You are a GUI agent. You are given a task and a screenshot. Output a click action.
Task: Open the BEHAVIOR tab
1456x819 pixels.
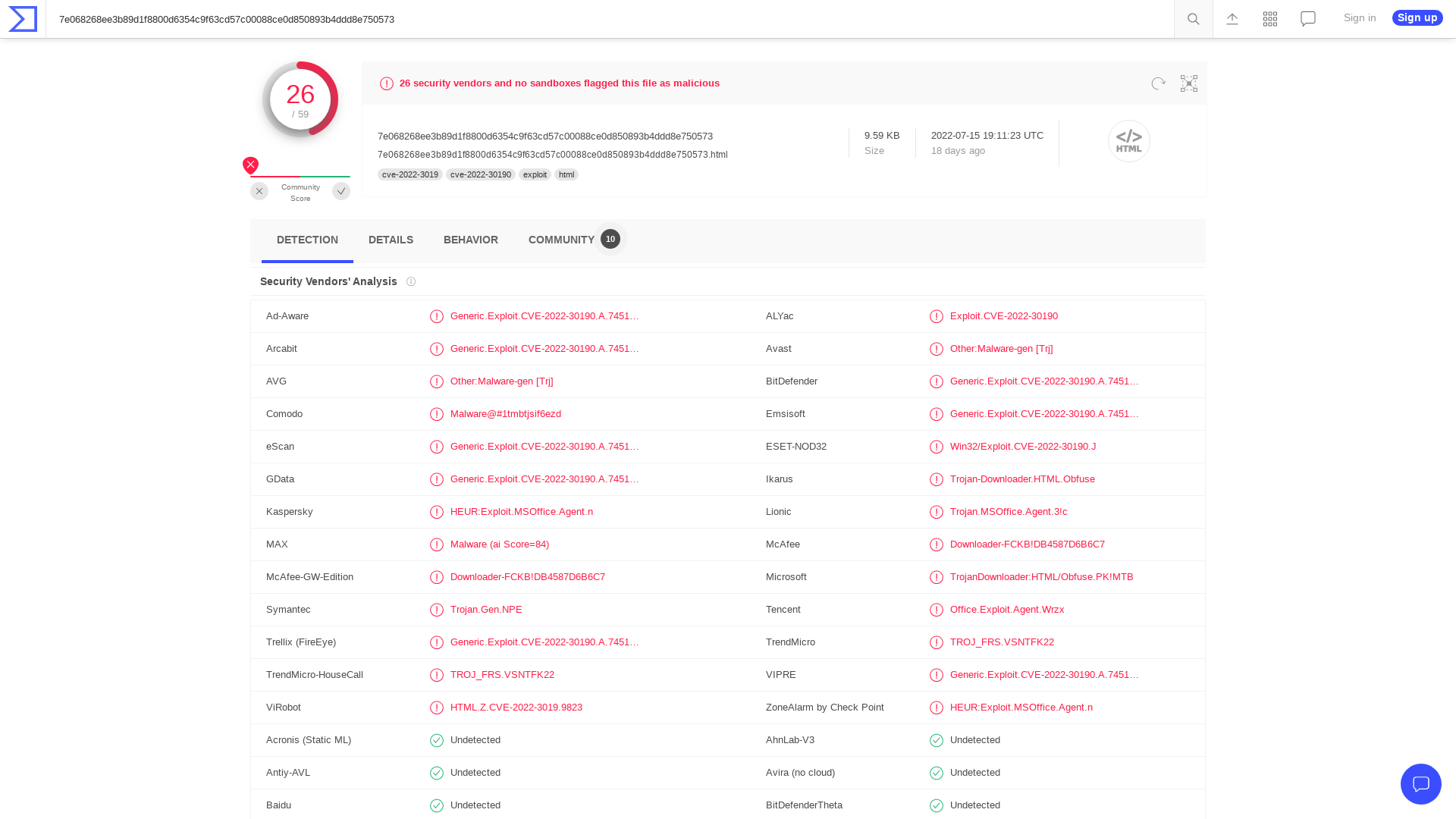(x=471, y=240)
